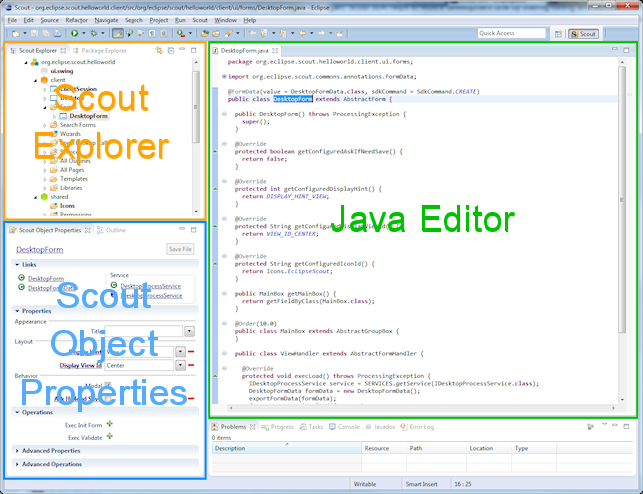Open the DesktopForm heading link

coord(40,250)
